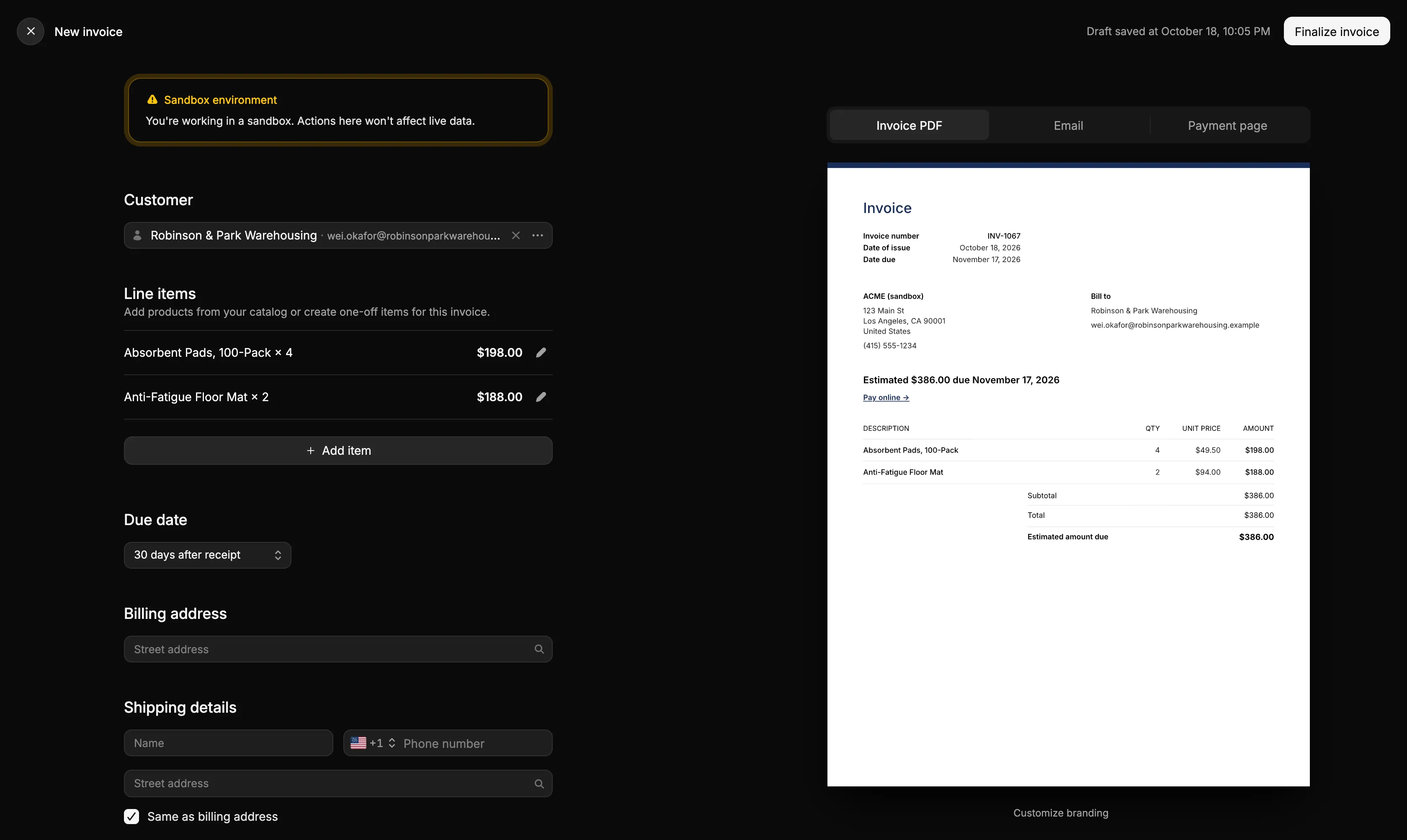Image resolution: width=1407 pixels, height=840 pixels.
Task: Click the Absorbent Pads, 100-Pack × 4 row text
Action: click(x=208, y=353)
